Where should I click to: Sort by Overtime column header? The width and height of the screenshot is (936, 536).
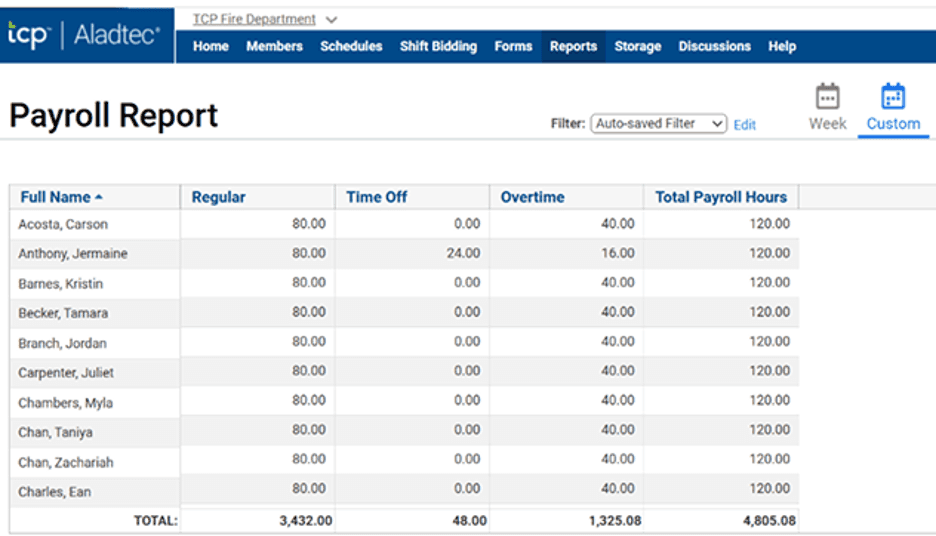[x=532, y=197]
